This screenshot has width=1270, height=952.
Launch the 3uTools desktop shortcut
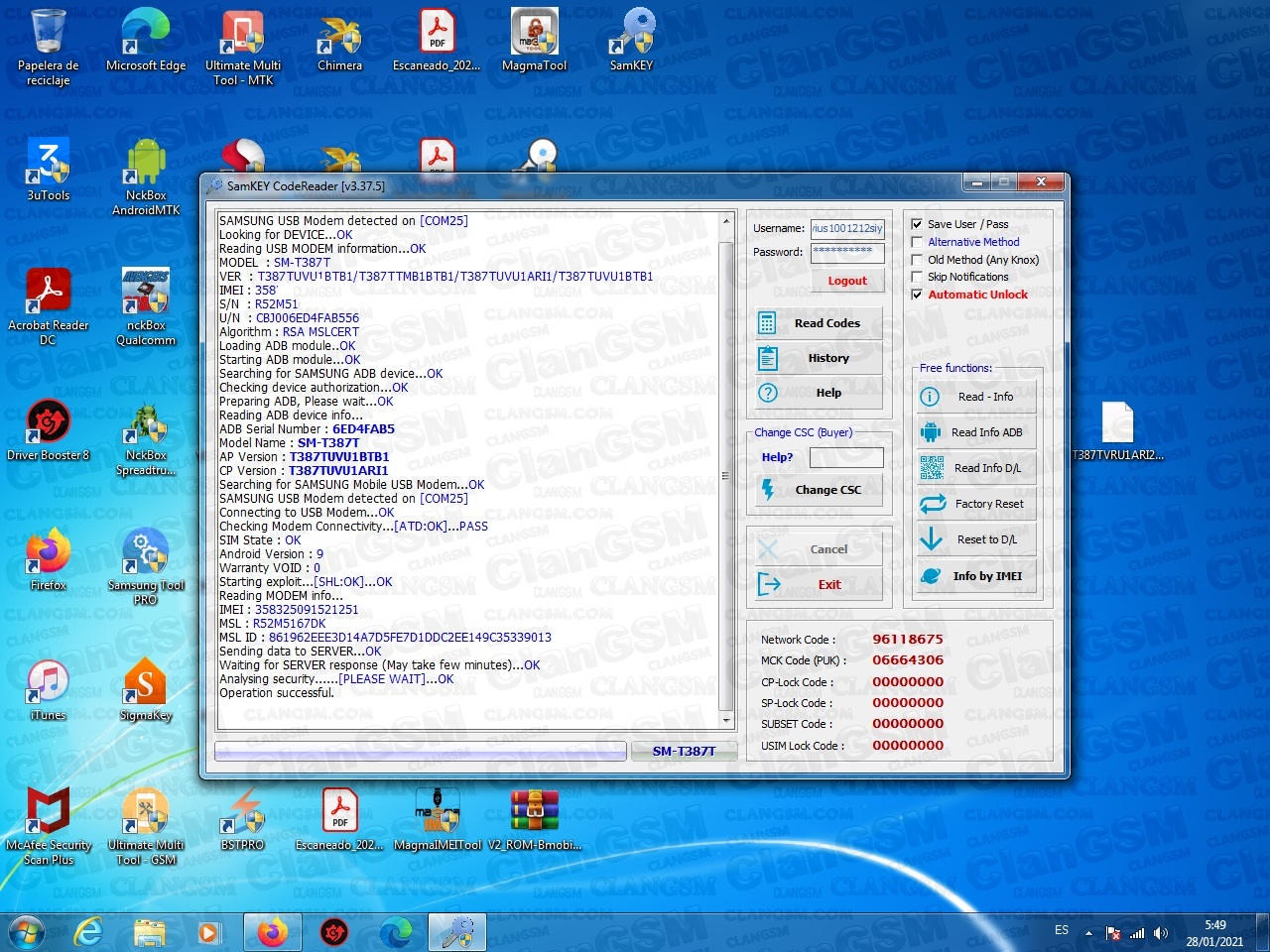[x=48, y=170]
